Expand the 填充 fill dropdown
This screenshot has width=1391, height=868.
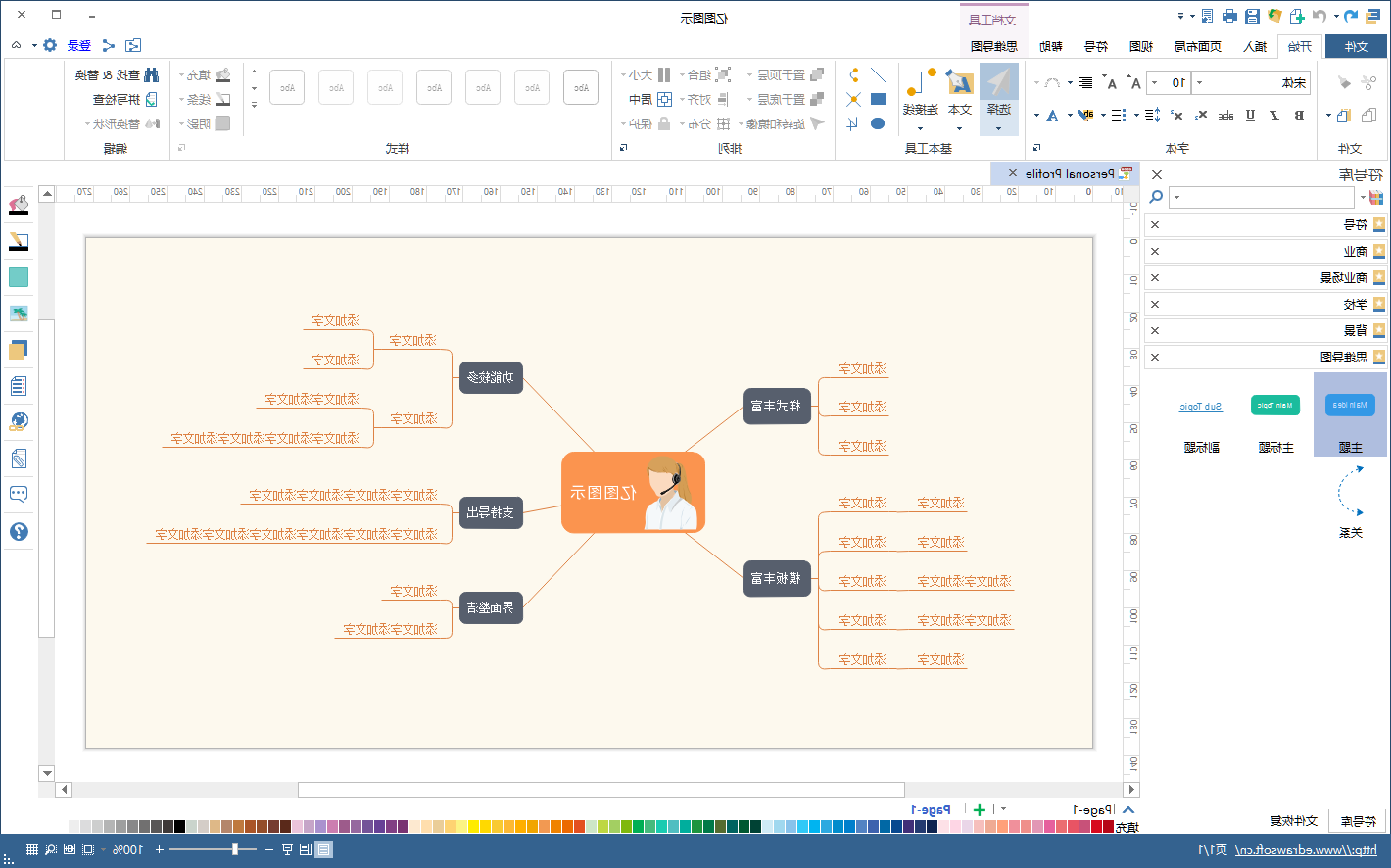[x=181, y=74]
